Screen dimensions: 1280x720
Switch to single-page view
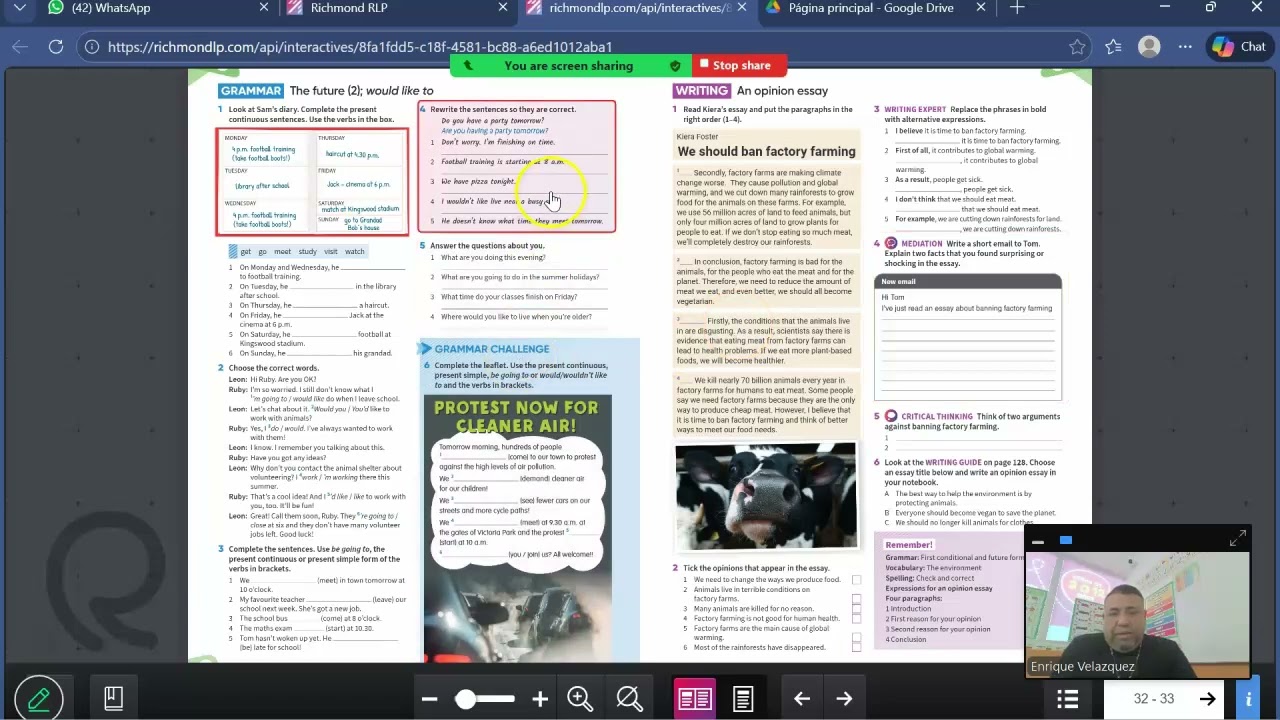[x=743, y=699]
